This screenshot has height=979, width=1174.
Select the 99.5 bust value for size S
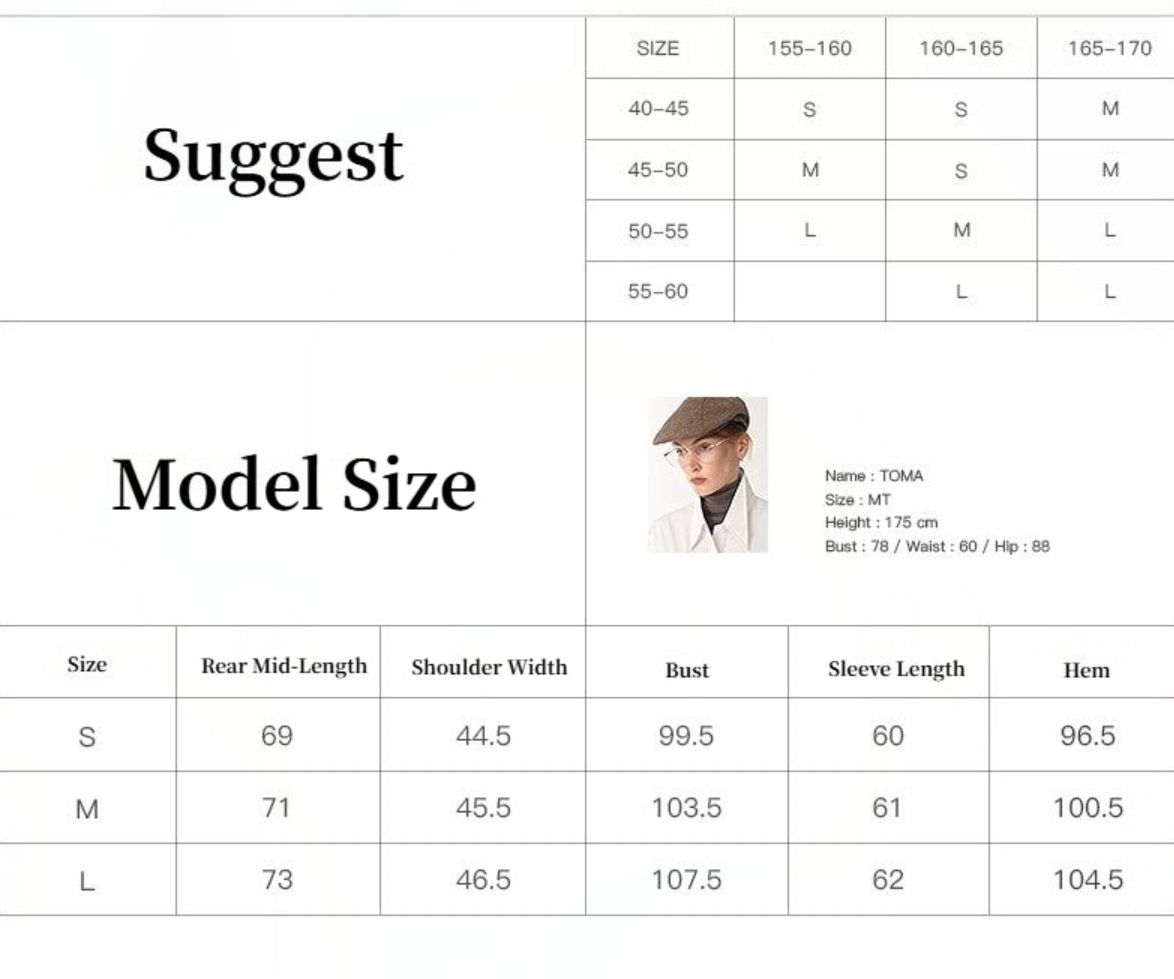click(x=686, y=736)
